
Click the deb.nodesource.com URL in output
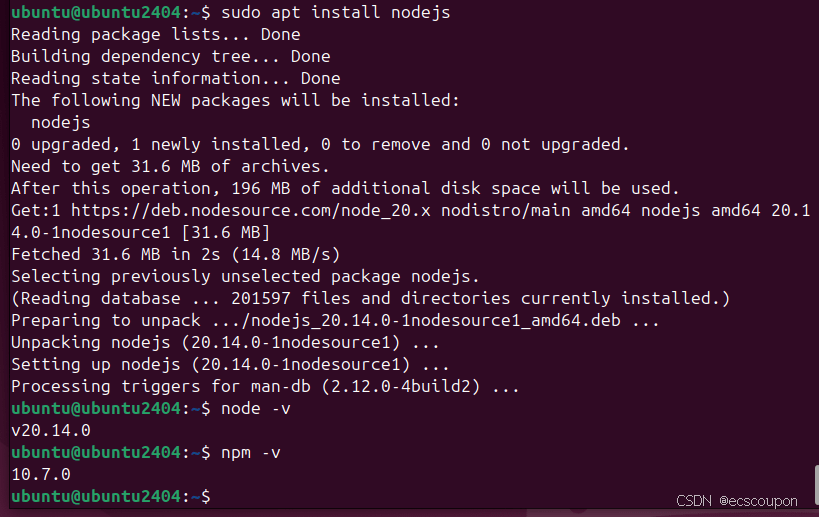click(251, 210)
